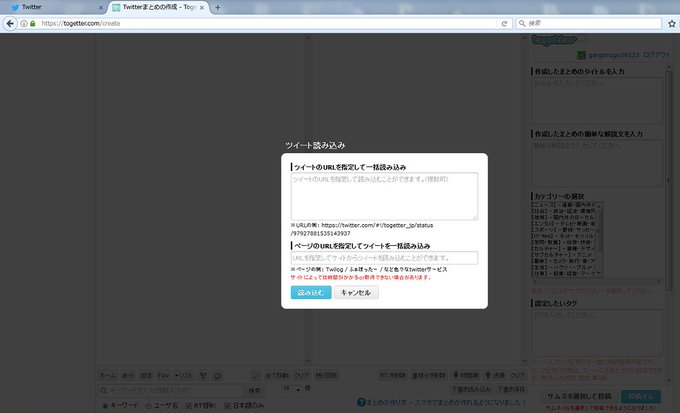
Task: Click the 検索 button beside keyword field
Action: tap(255, 390)
